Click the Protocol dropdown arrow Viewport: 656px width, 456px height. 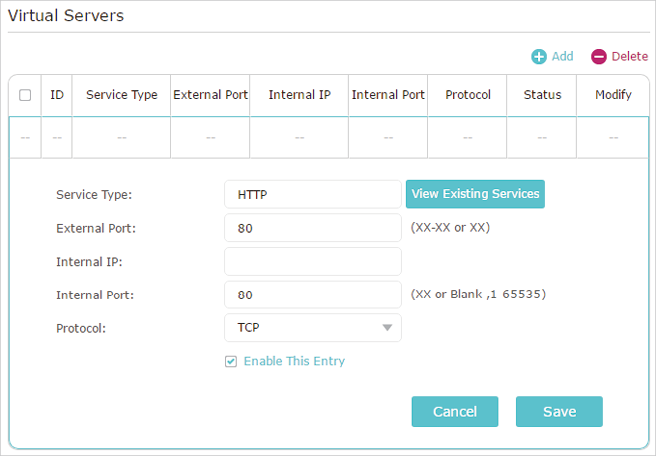tap(387, 328)
